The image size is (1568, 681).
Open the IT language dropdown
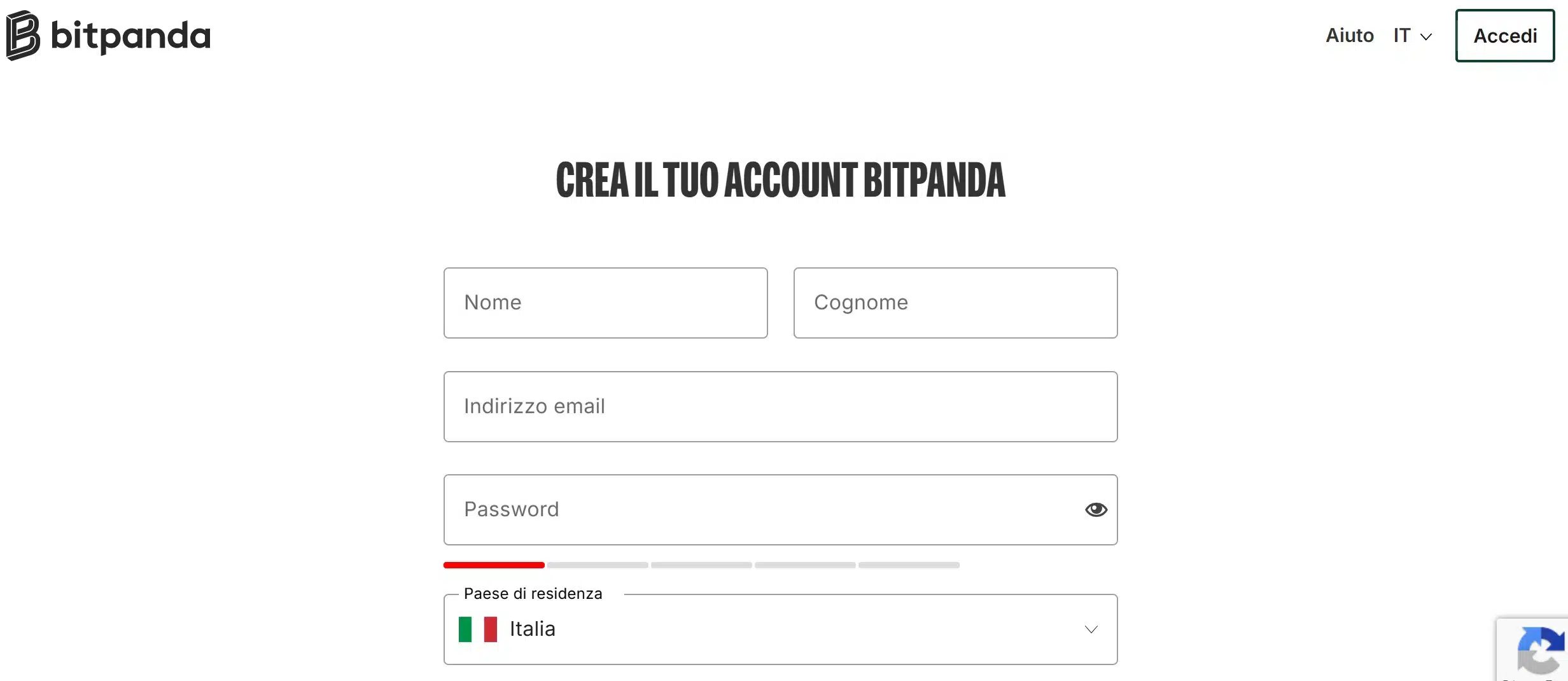pos(1411,36)
